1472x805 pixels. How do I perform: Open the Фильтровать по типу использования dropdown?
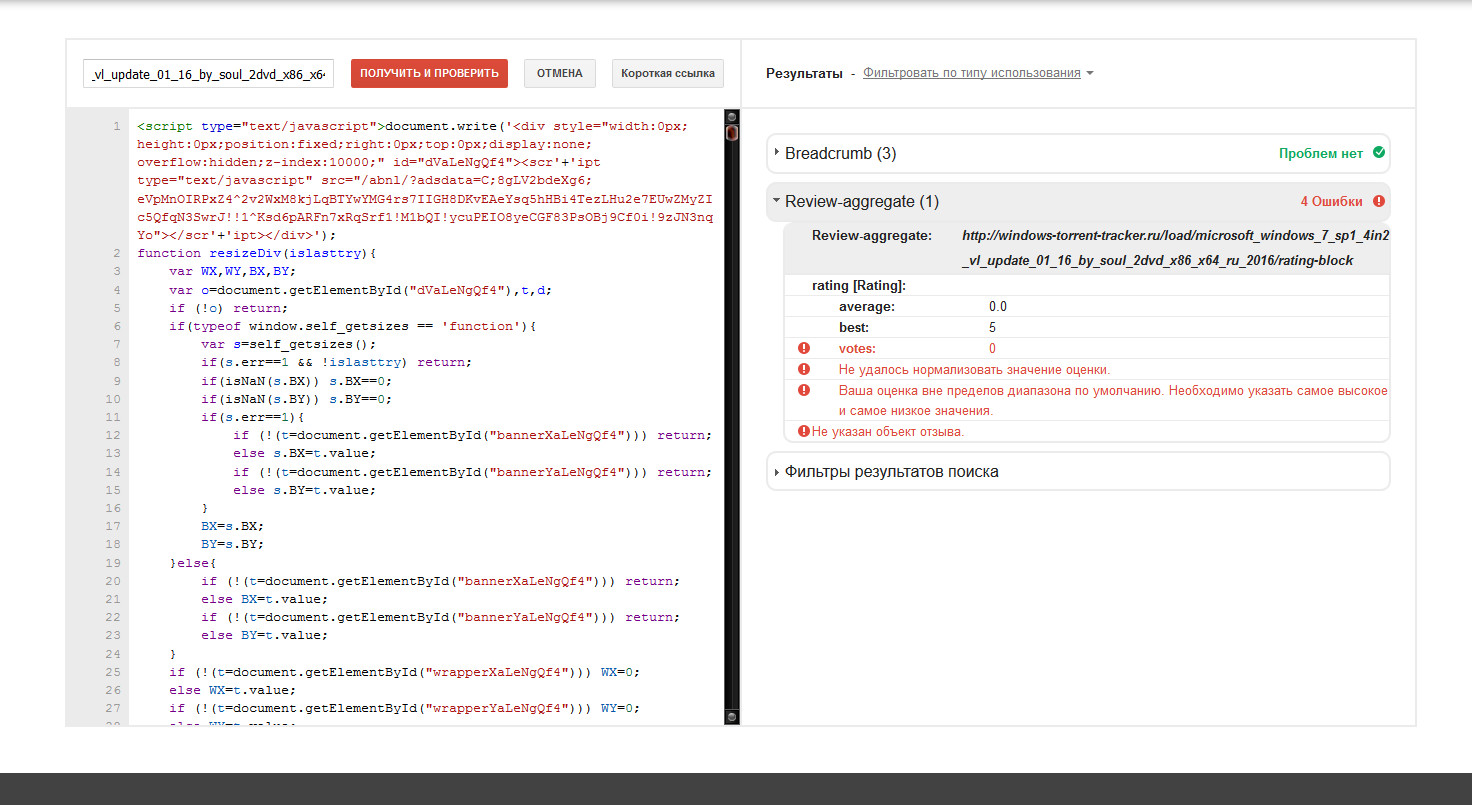(x=978, y=73)
